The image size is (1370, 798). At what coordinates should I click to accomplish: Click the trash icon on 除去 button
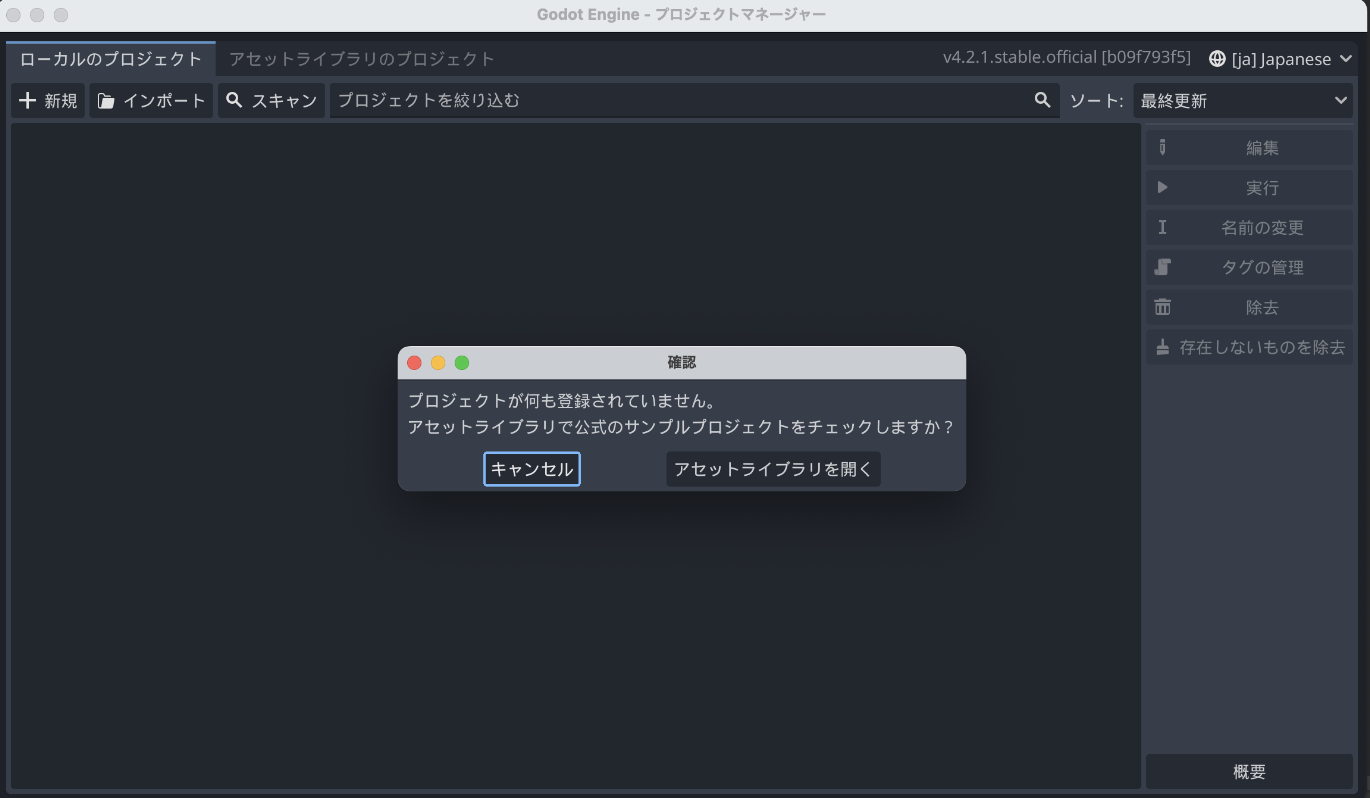(x=1162, y=307)
